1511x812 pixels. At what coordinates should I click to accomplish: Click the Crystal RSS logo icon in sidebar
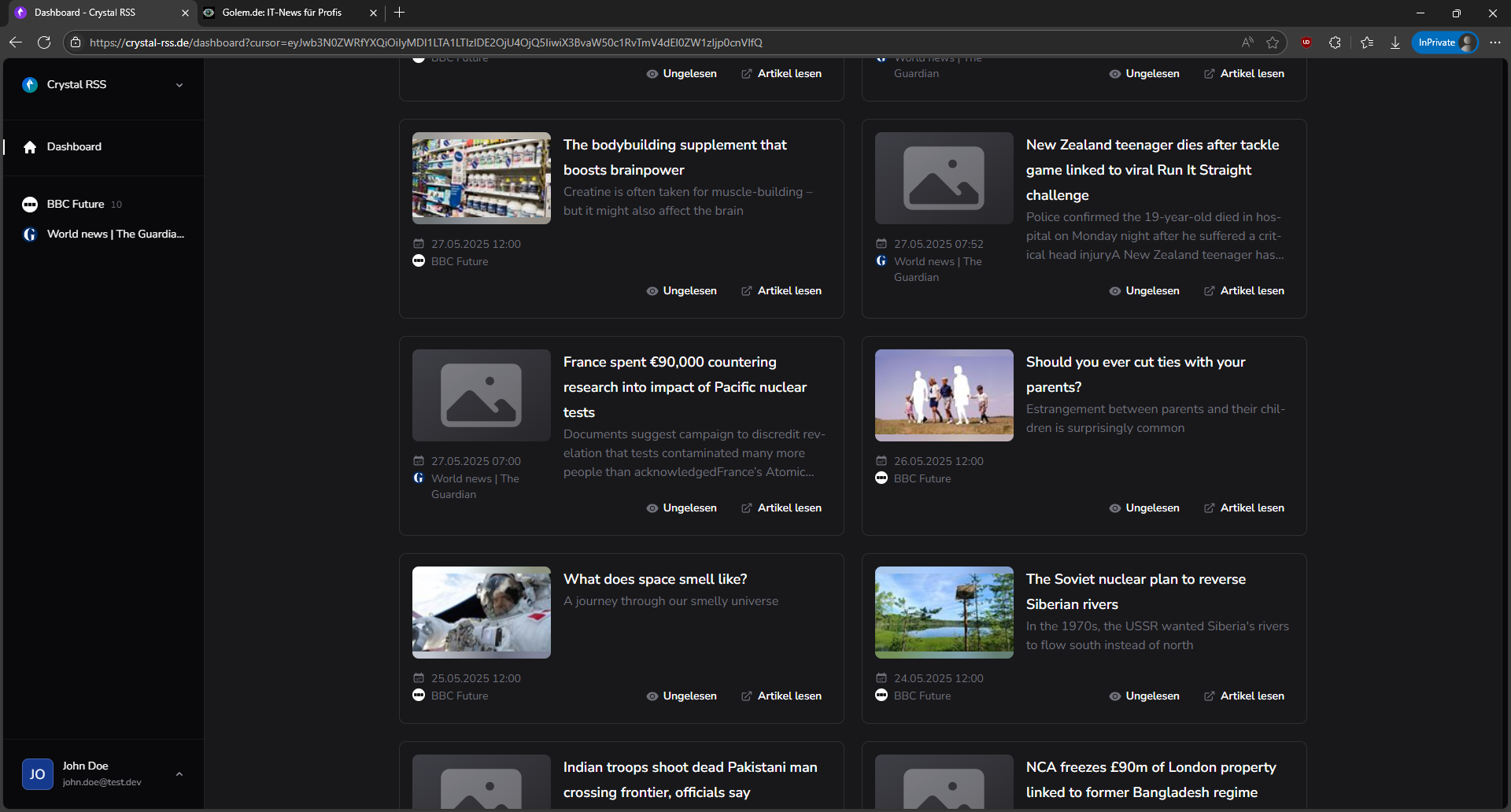(30, 85)
